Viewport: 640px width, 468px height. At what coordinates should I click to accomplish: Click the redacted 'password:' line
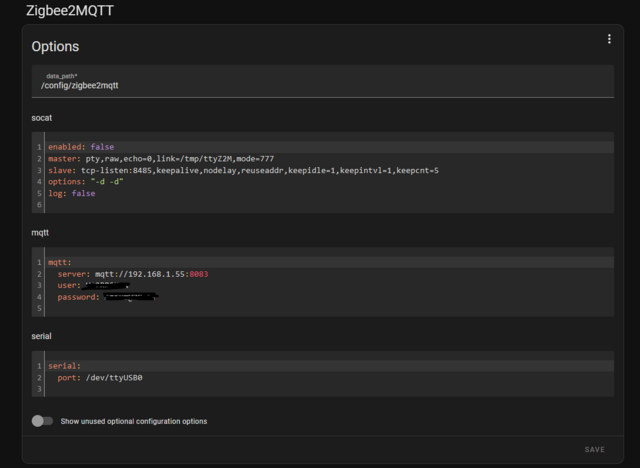pos(107,297)
